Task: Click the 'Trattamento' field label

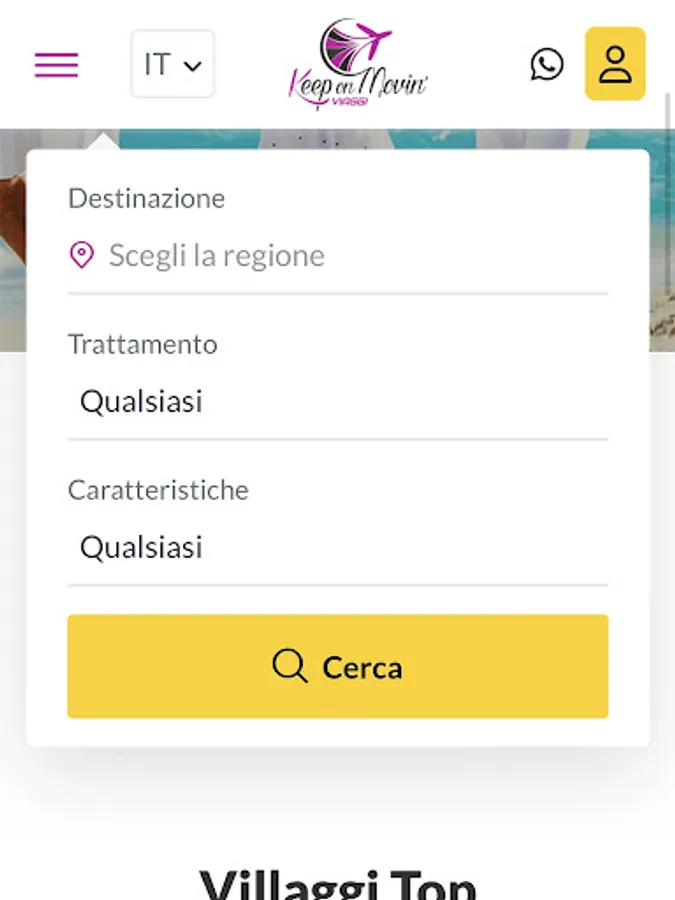Action: [143, 344]
